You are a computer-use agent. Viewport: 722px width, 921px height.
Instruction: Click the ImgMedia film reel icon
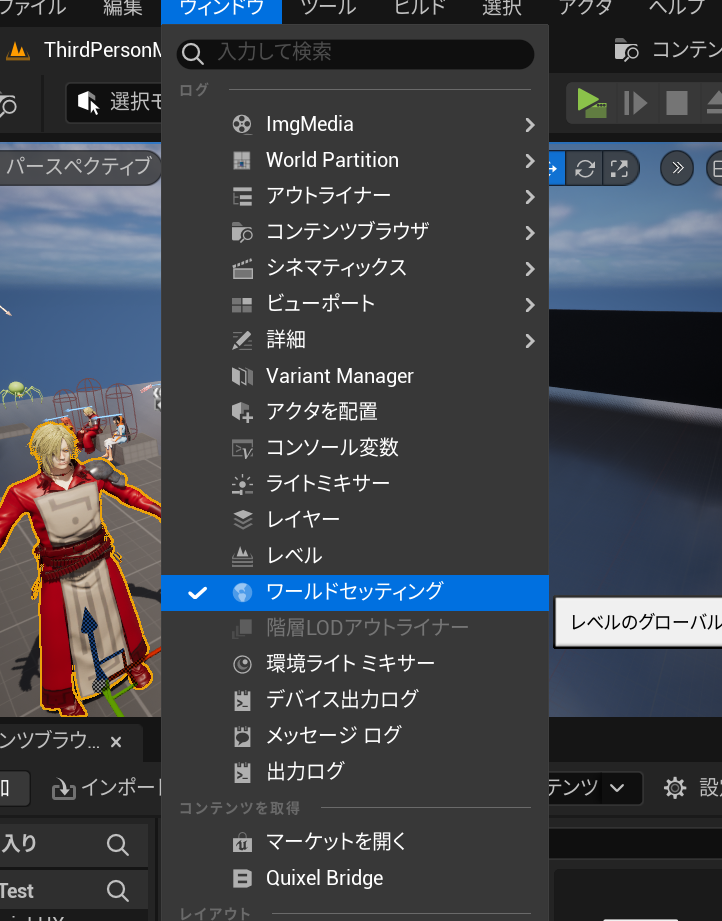pyautogui.click(x=242, y=125)
